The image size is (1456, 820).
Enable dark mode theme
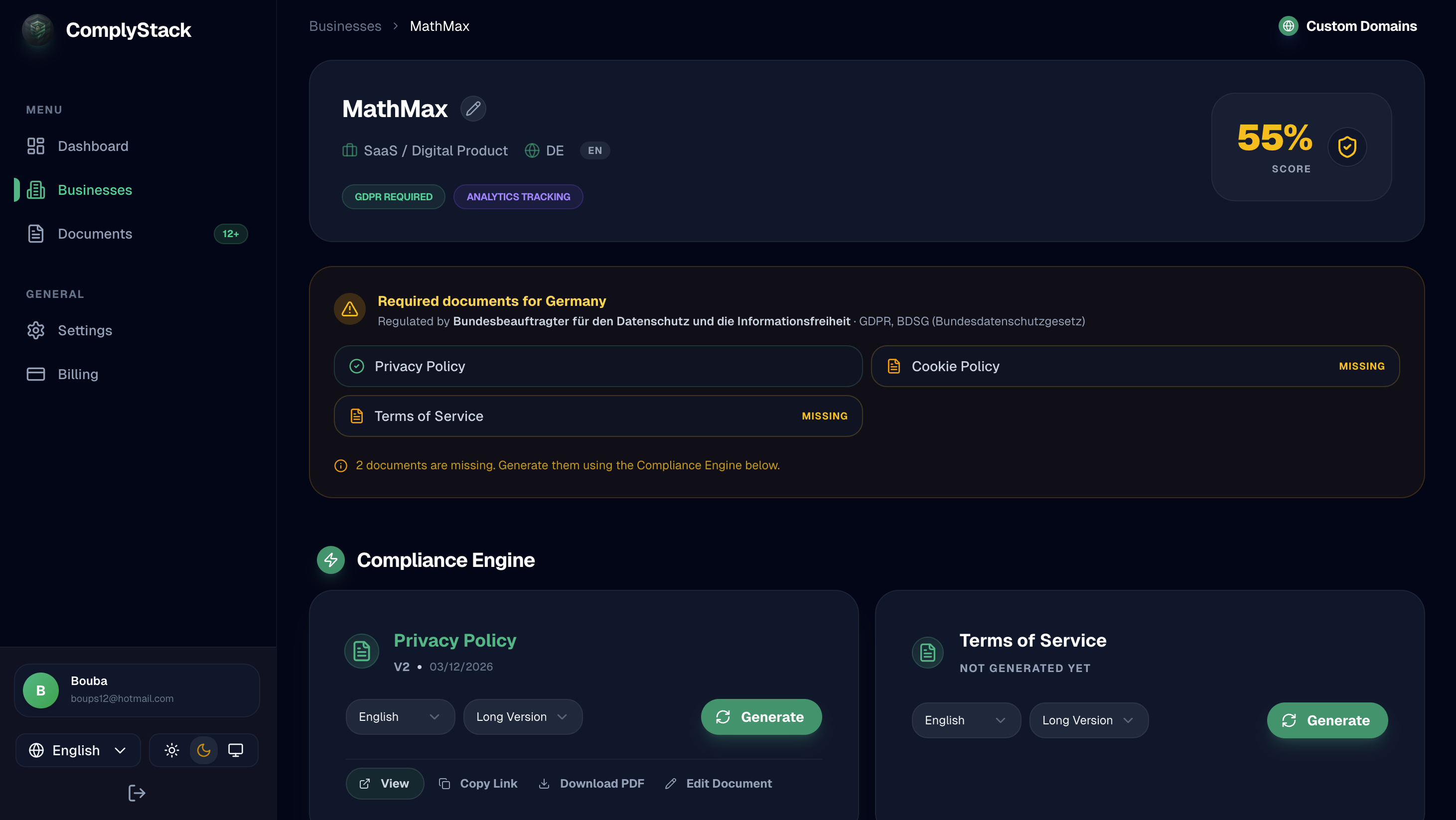[203, 750]
